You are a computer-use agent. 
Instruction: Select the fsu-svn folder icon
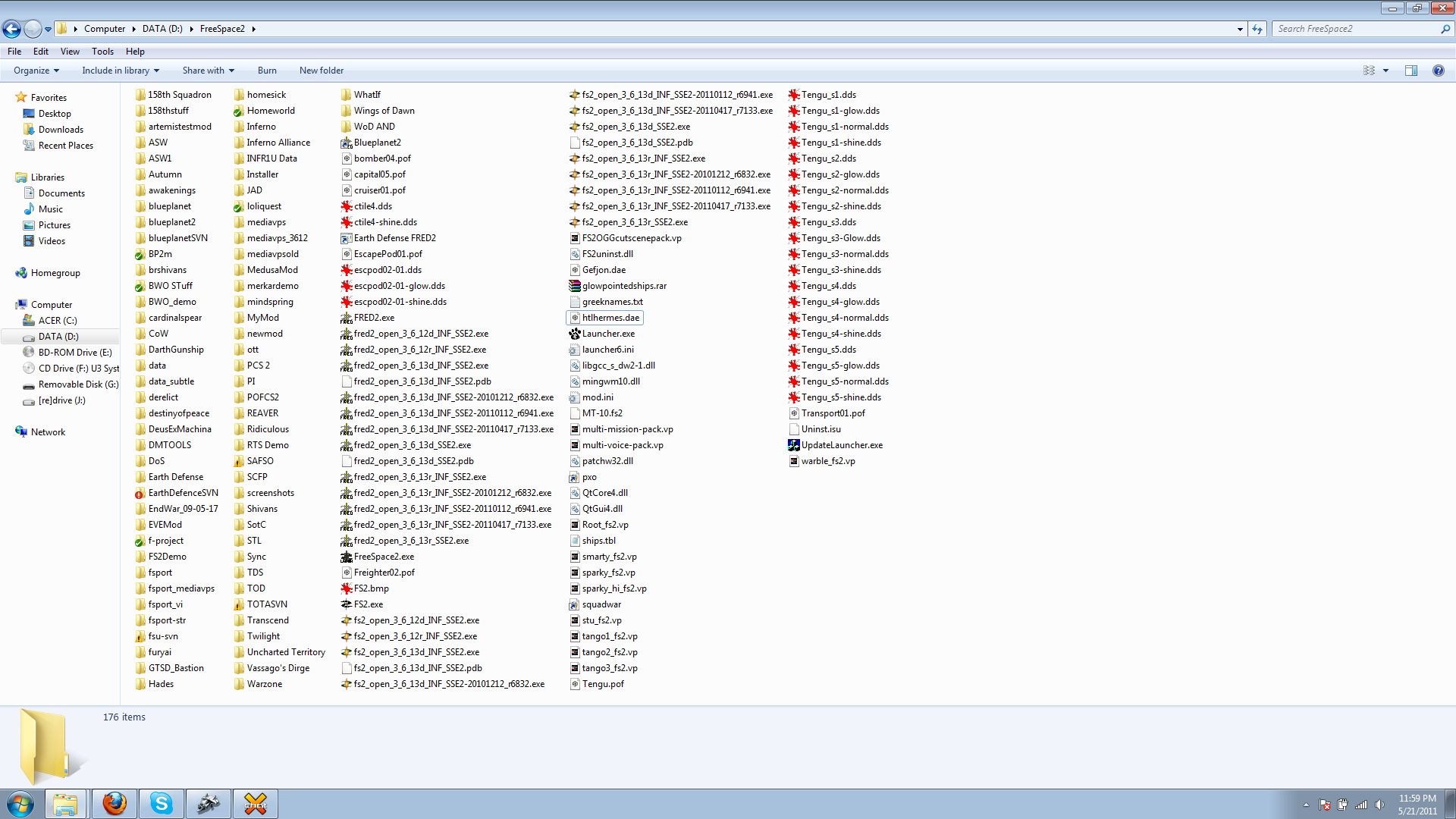pyautogui.click(x=140, y=636)
